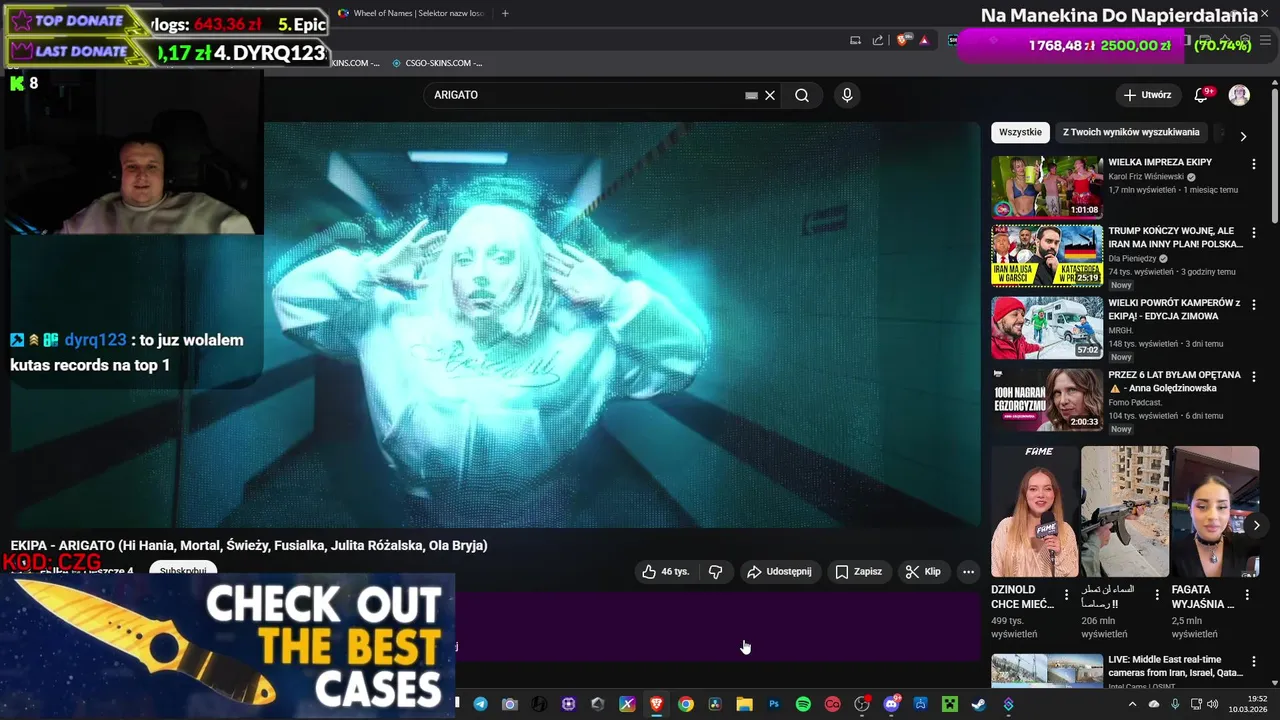Open options for WIELKI POWRÓT KAMPERÓW video

[x=1254, y=305]
